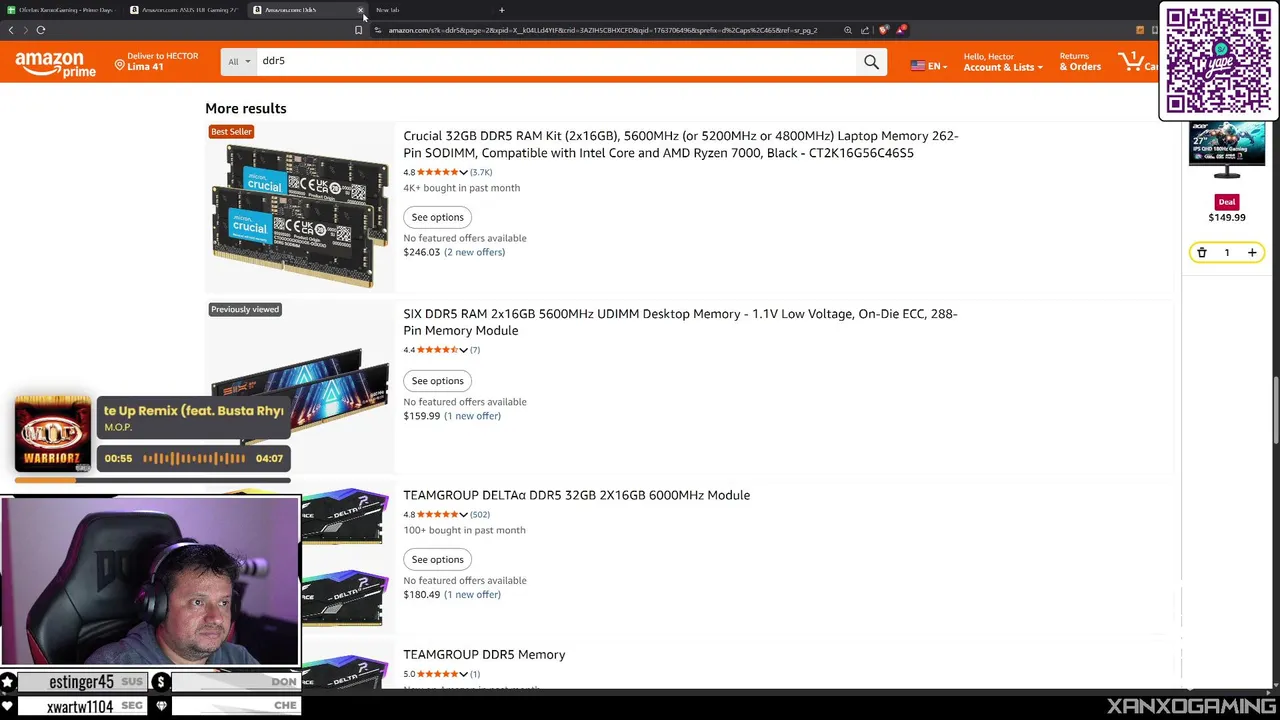Click the $246.03 price text
The image size is (1280, 720).
coord(421,252)
